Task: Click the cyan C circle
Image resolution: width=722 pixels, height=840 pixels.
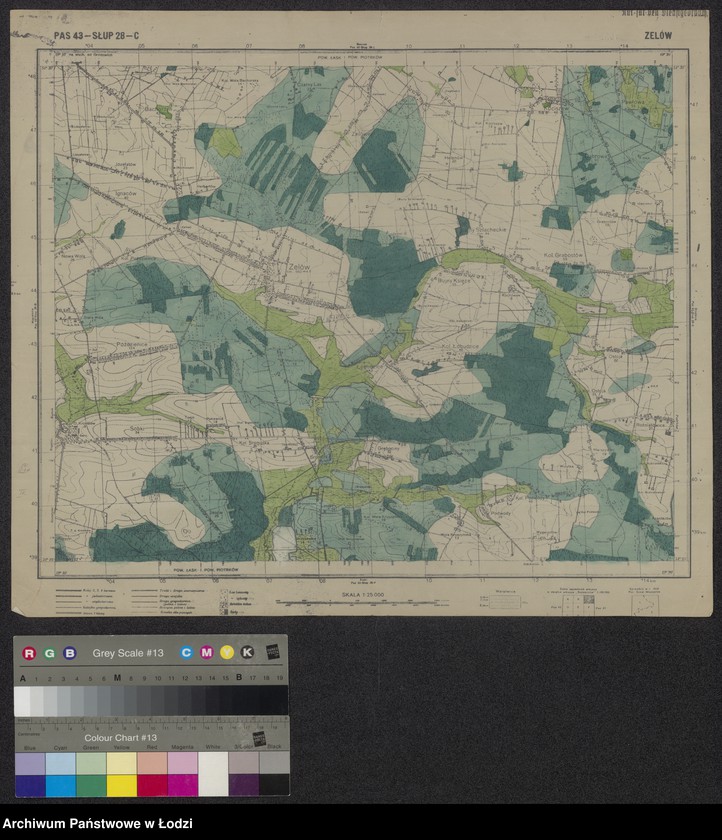Action: (x=186, y=653)
